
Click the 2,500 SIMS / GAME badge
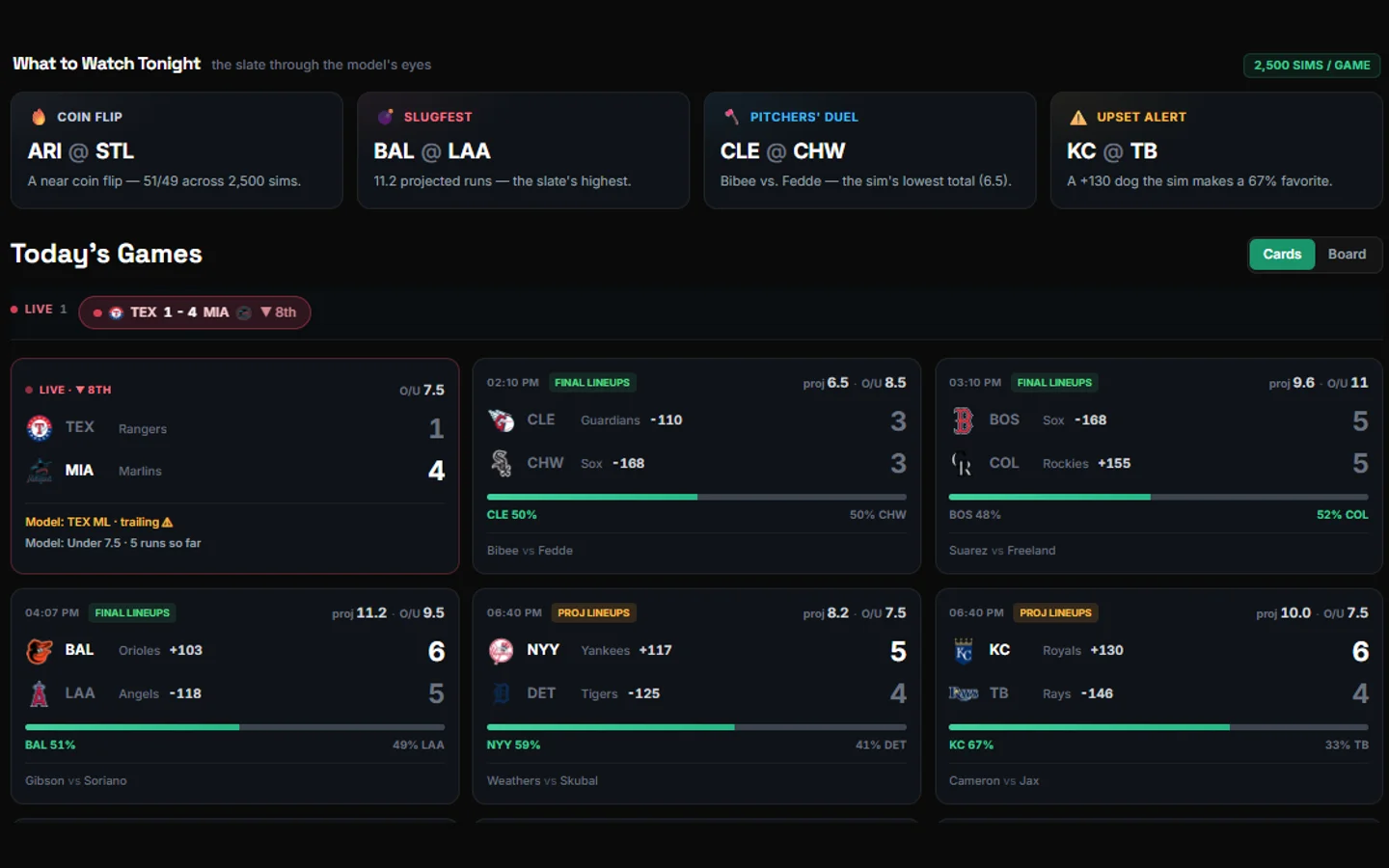[x=1312, y=65]
